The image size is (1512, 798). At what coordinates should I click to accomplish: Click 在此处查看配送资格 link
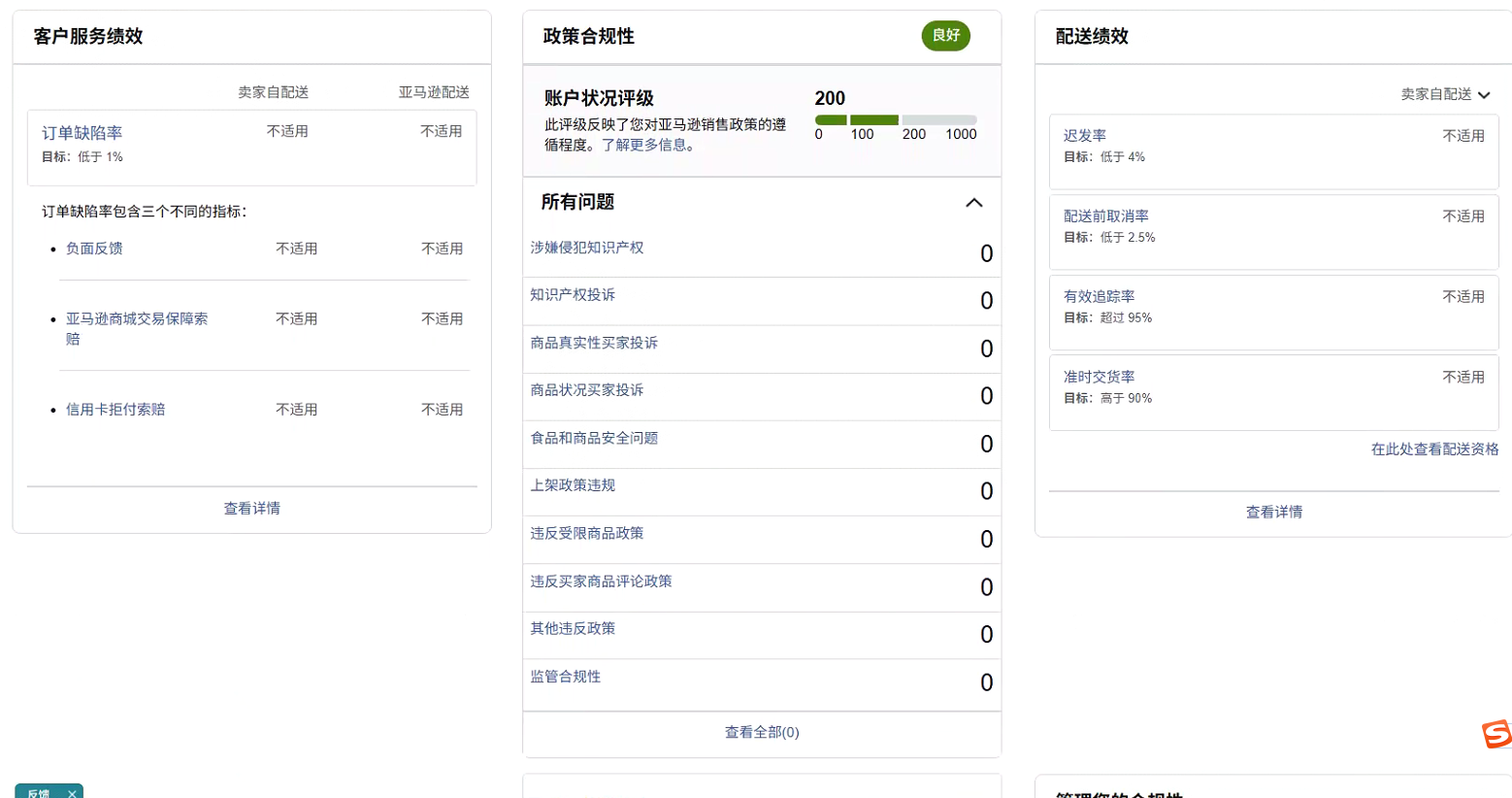1433,449
